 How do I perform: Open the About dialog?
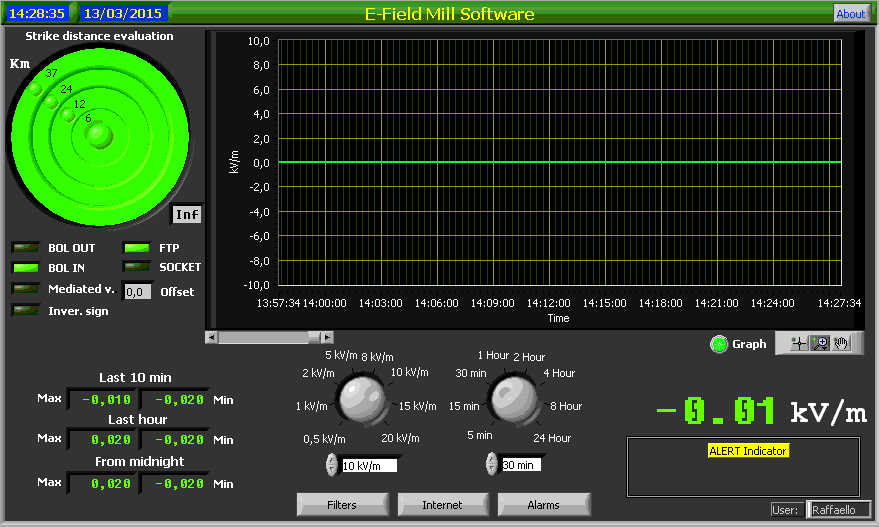[850, 13]
